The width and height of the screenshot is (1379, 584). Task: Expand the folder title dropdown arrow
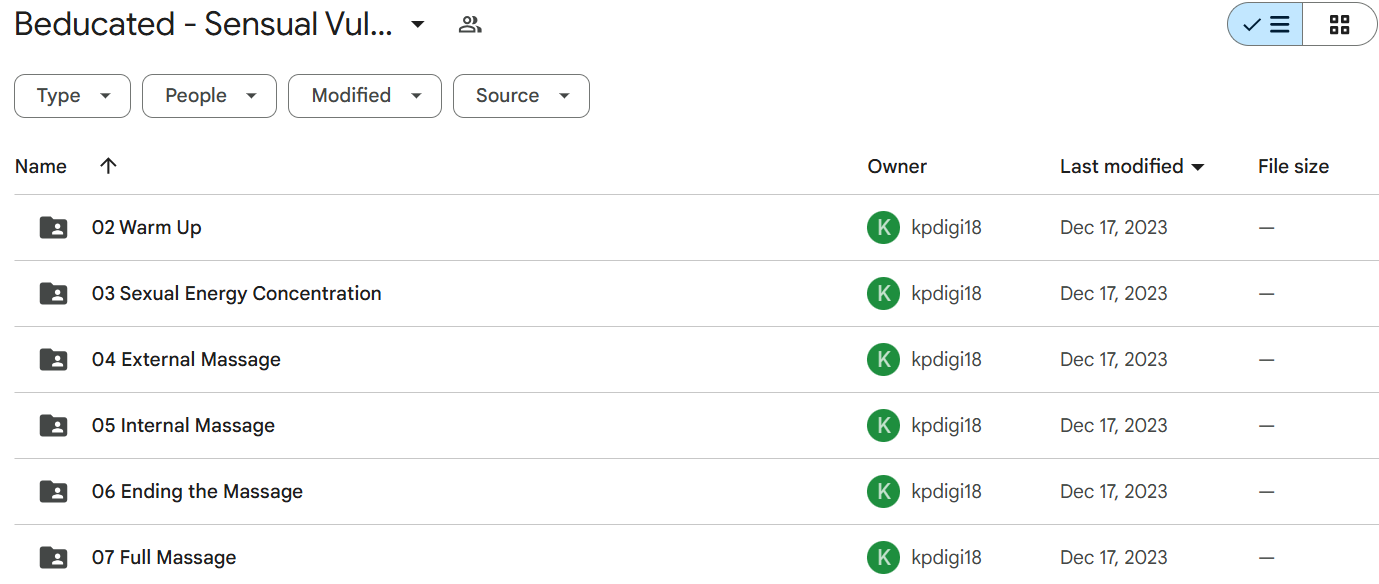click(418, 25)
